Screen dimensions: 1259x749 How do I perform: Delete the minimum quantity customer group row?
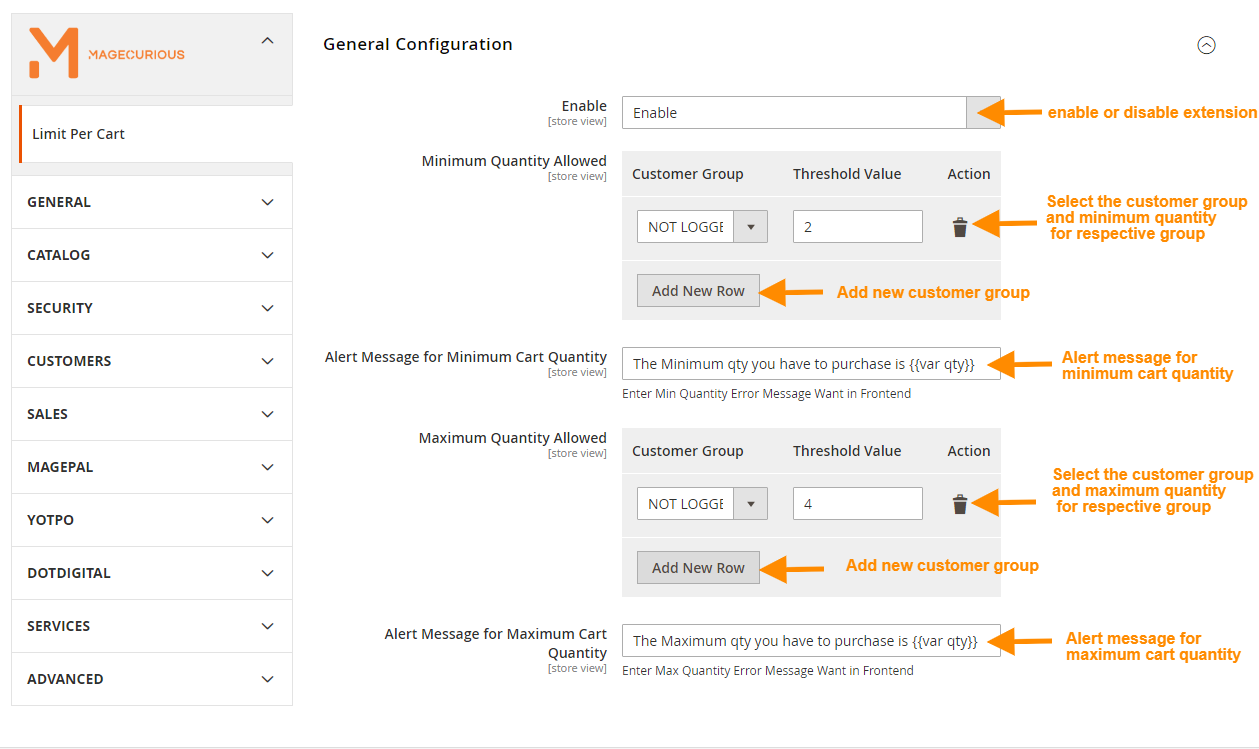[x=960, y=227]
